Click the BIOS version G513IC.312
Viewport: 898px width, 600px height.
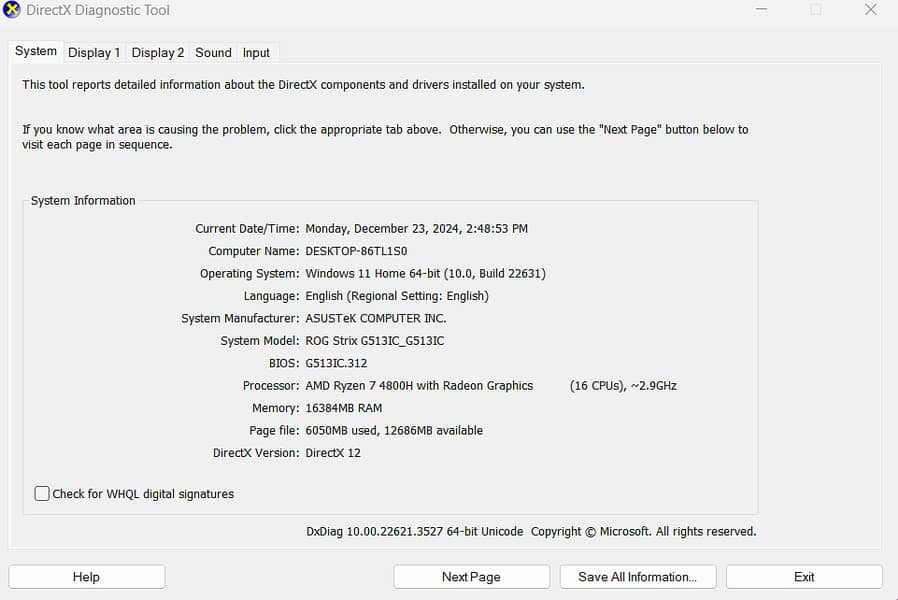pos(336,363)
